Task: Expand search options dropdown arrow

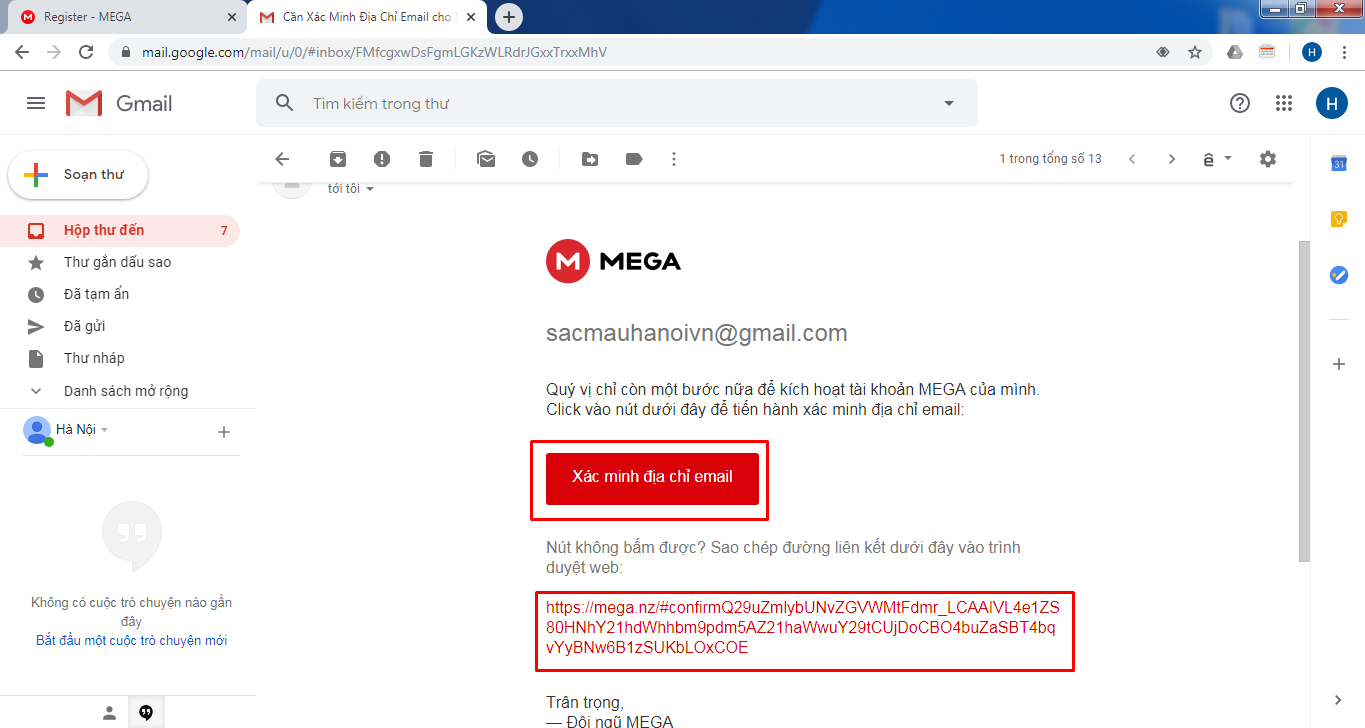Action: [949, 103]
